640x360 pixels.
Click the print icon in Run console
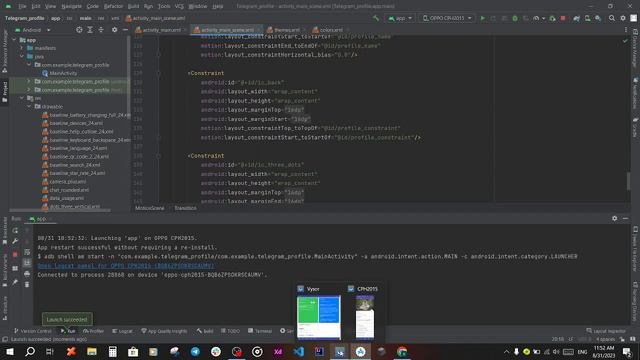[x=27, y=274]
